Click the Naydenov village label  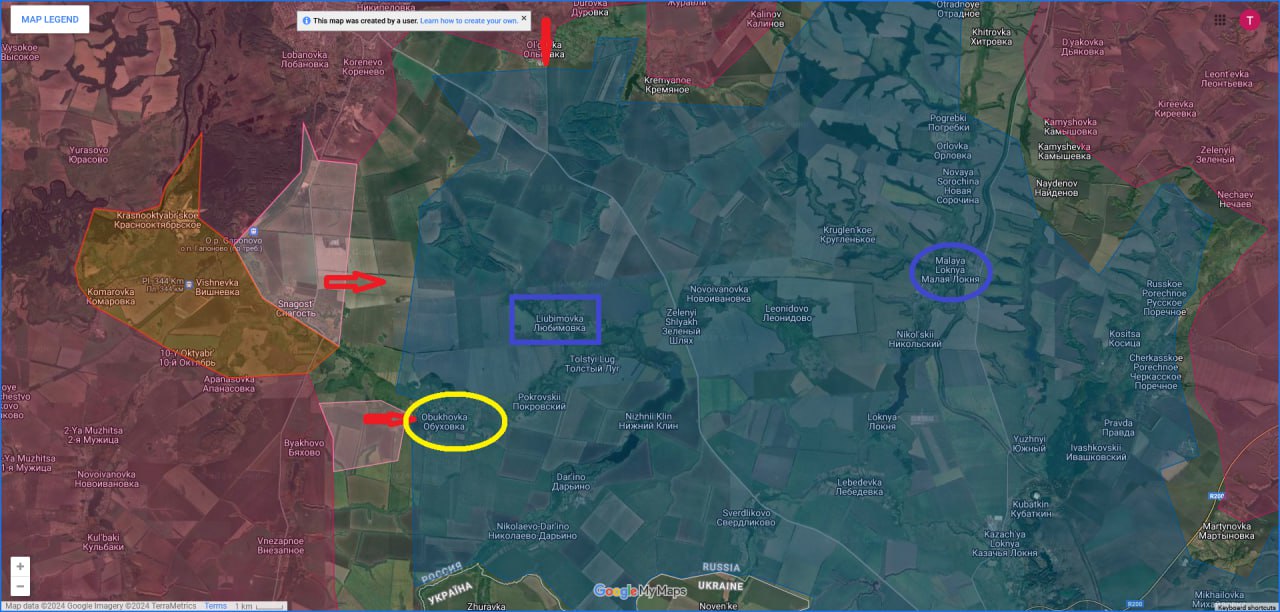(1057, 189)
